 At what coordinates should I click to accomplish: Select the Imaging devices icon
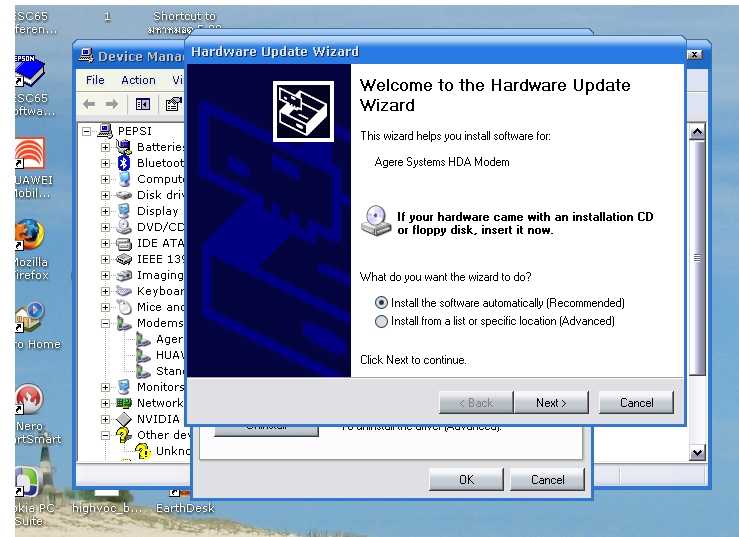pos(124,275)
